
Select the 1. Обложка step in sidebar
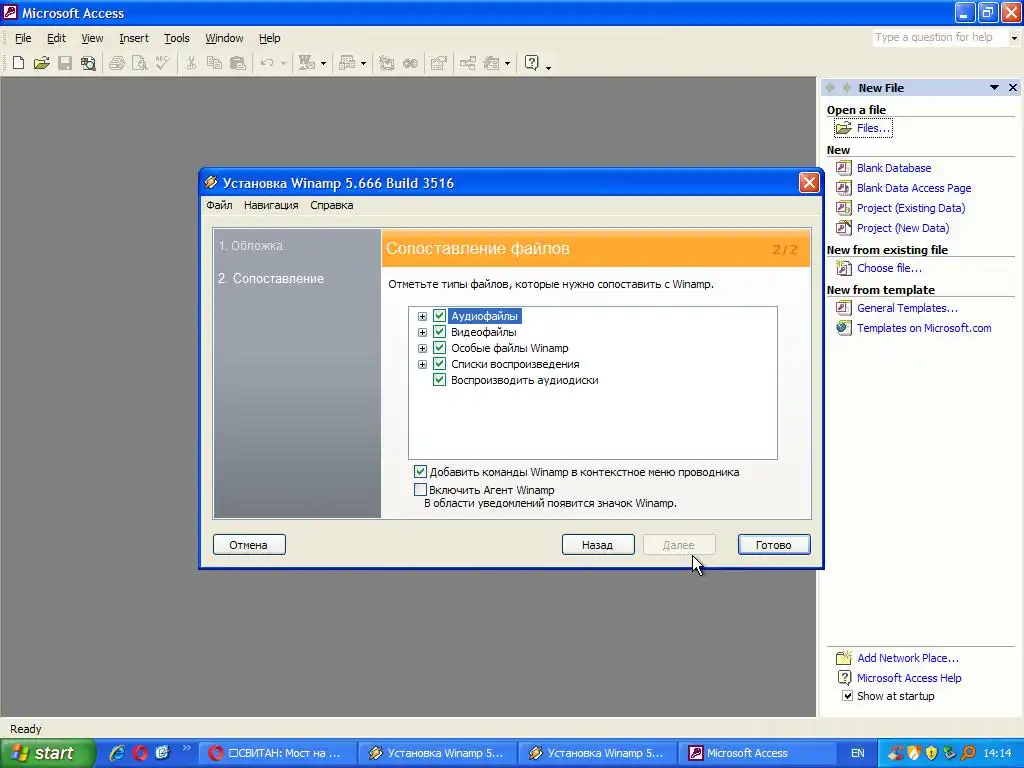click(x=251, y=246)
